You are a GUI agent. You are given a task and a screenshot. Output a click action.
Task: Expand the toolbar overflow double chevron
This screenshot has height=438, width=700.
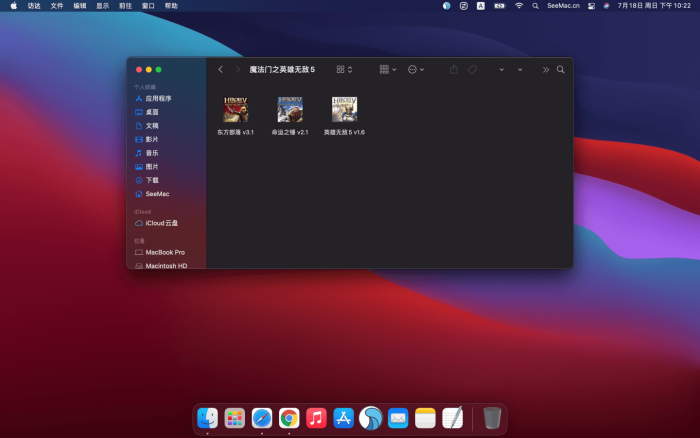[x=545, y=70]
